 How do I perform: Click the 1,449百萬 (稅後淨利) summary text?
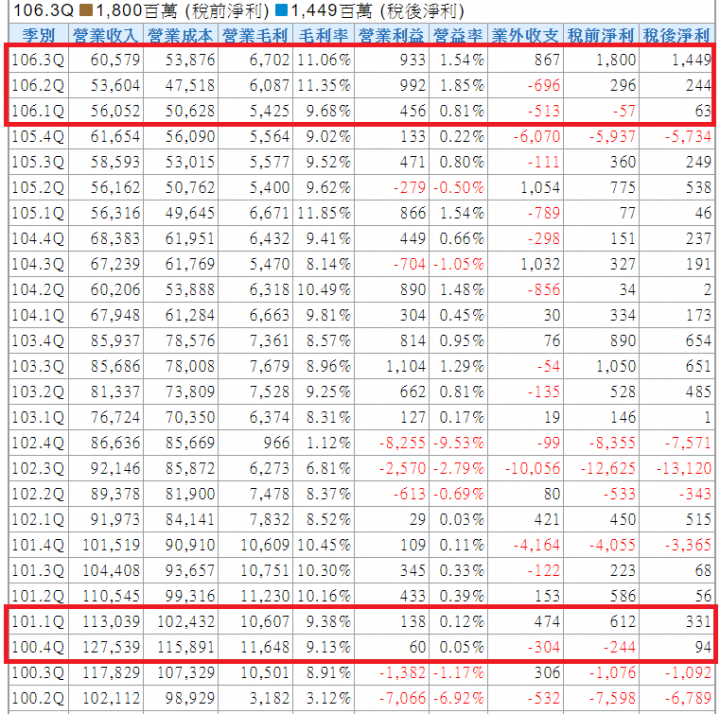coord(377,11)
